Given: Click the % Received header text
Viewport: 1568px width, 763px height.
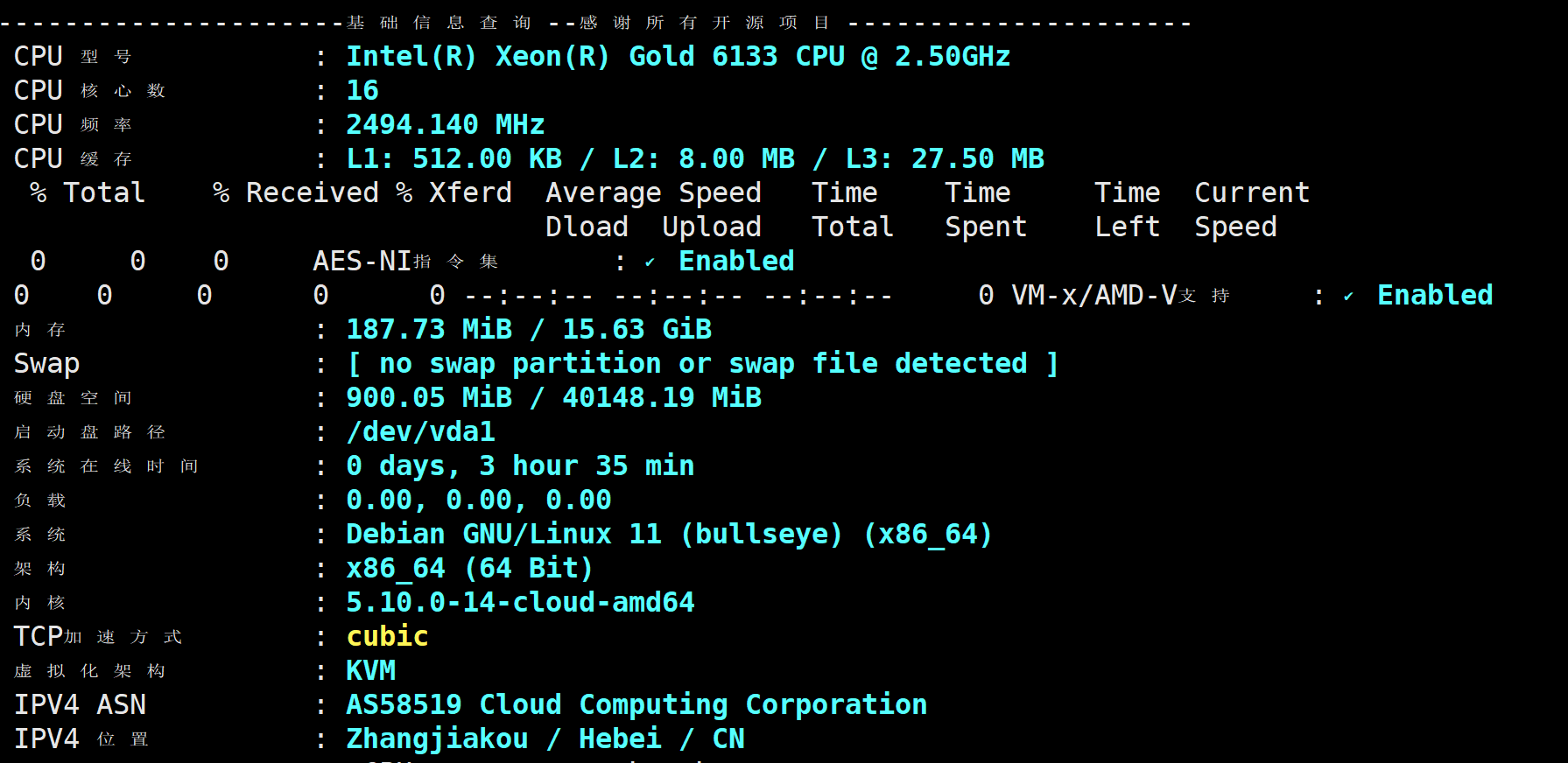Looking at the screenshot, I should click(296, 192).
